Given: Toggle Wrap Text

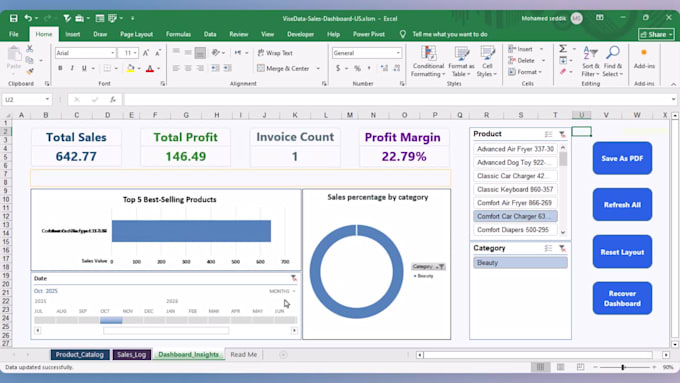Looking at the screenshot, I should pos(275,53).
